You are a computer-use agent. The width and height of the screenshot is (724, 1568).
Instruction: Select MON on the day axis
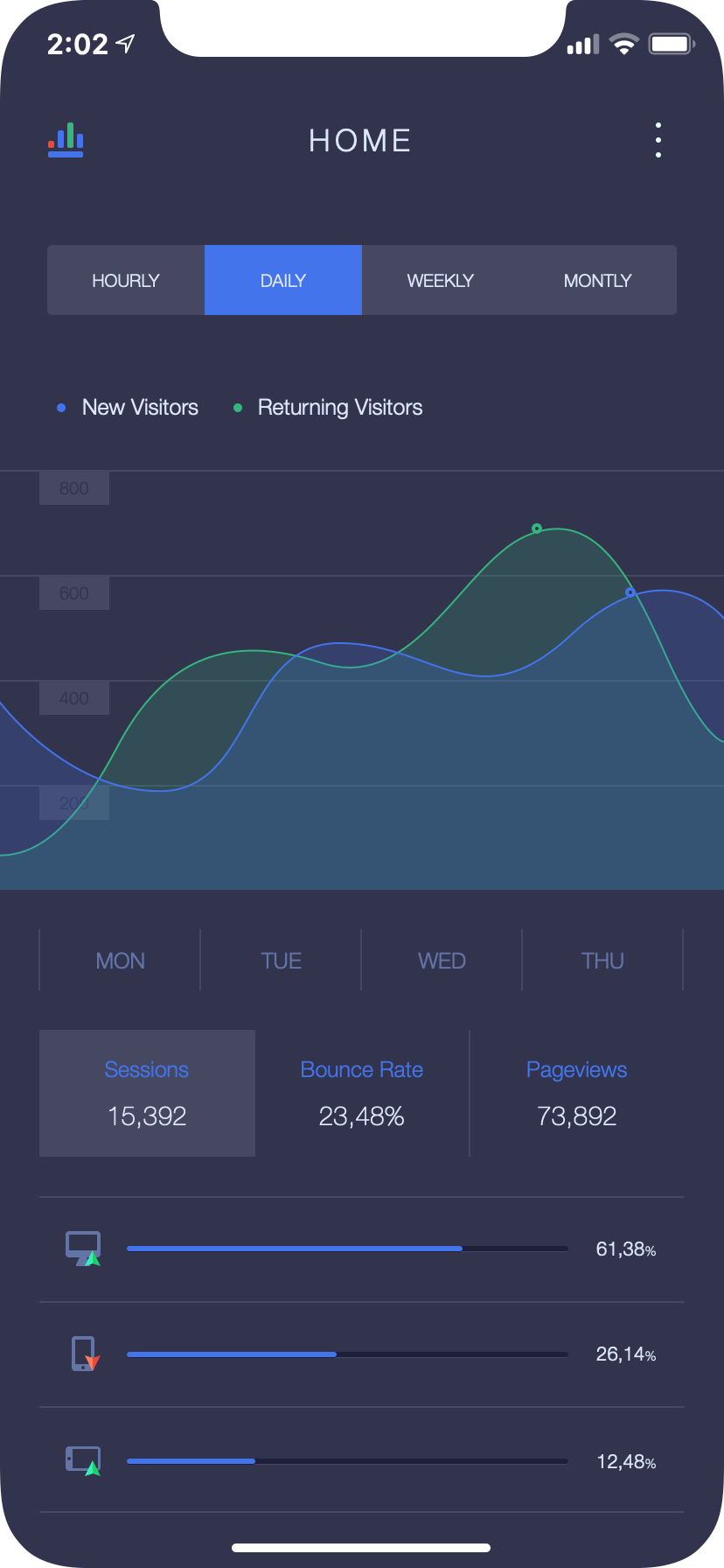pyautogui.click(x=120, y=961)
